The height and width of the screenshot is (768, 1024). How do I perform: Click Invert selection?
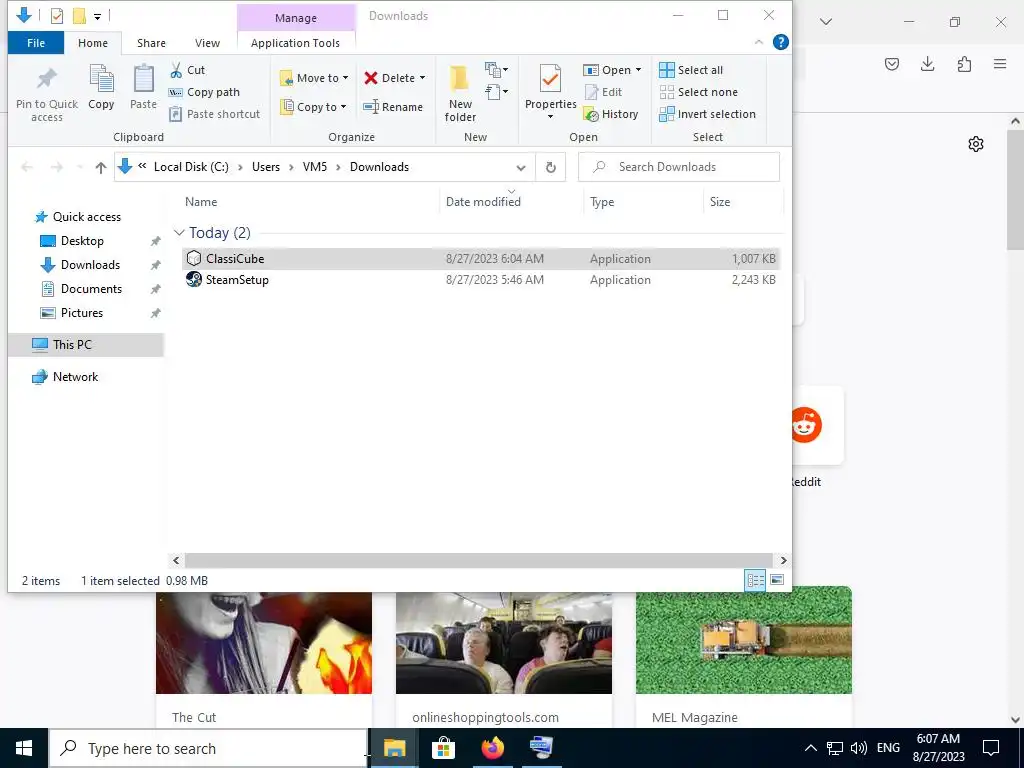[x=707, y=114]
